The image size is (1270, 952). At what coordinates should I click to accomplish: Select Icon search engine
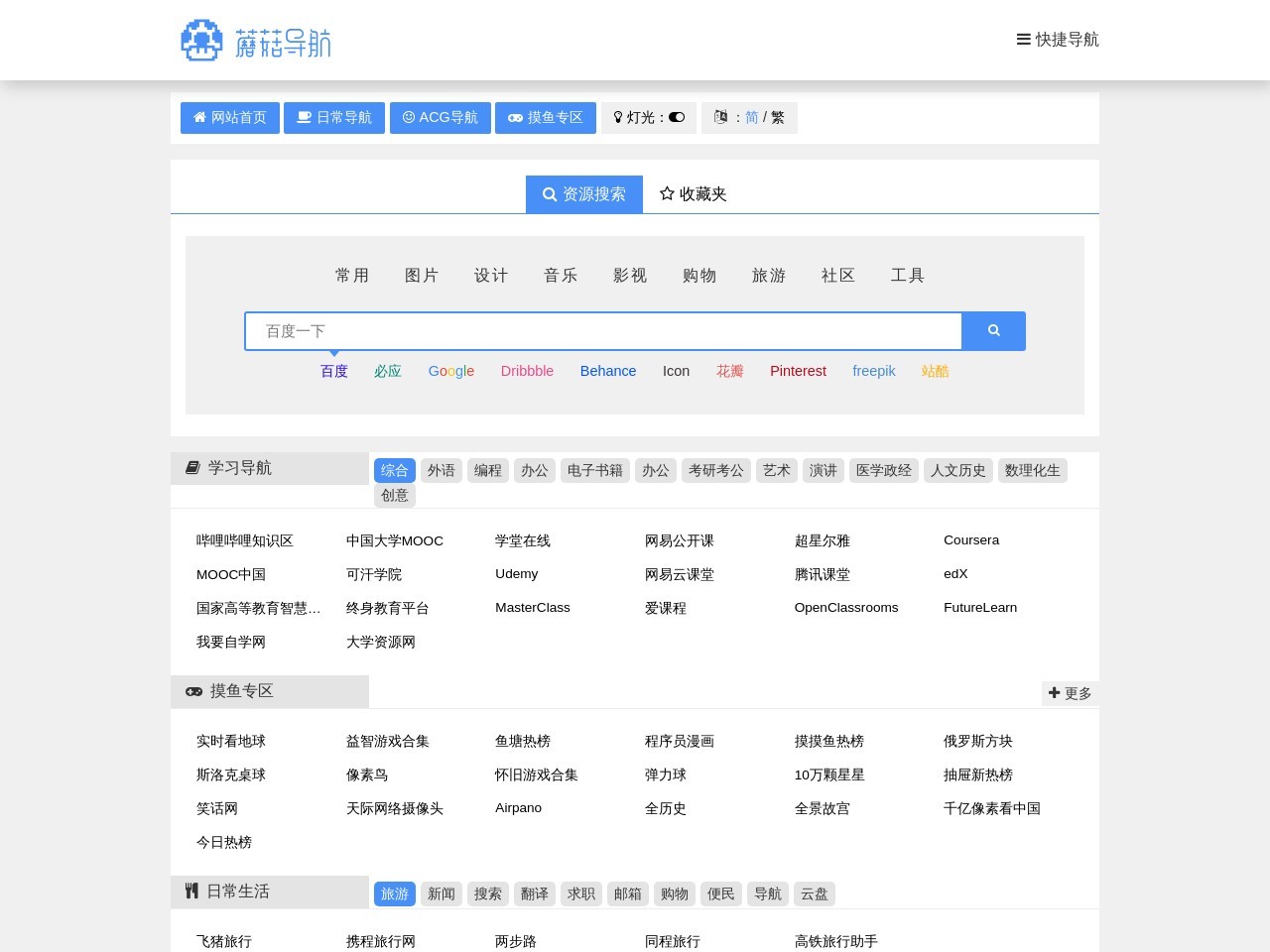(677, 371)
